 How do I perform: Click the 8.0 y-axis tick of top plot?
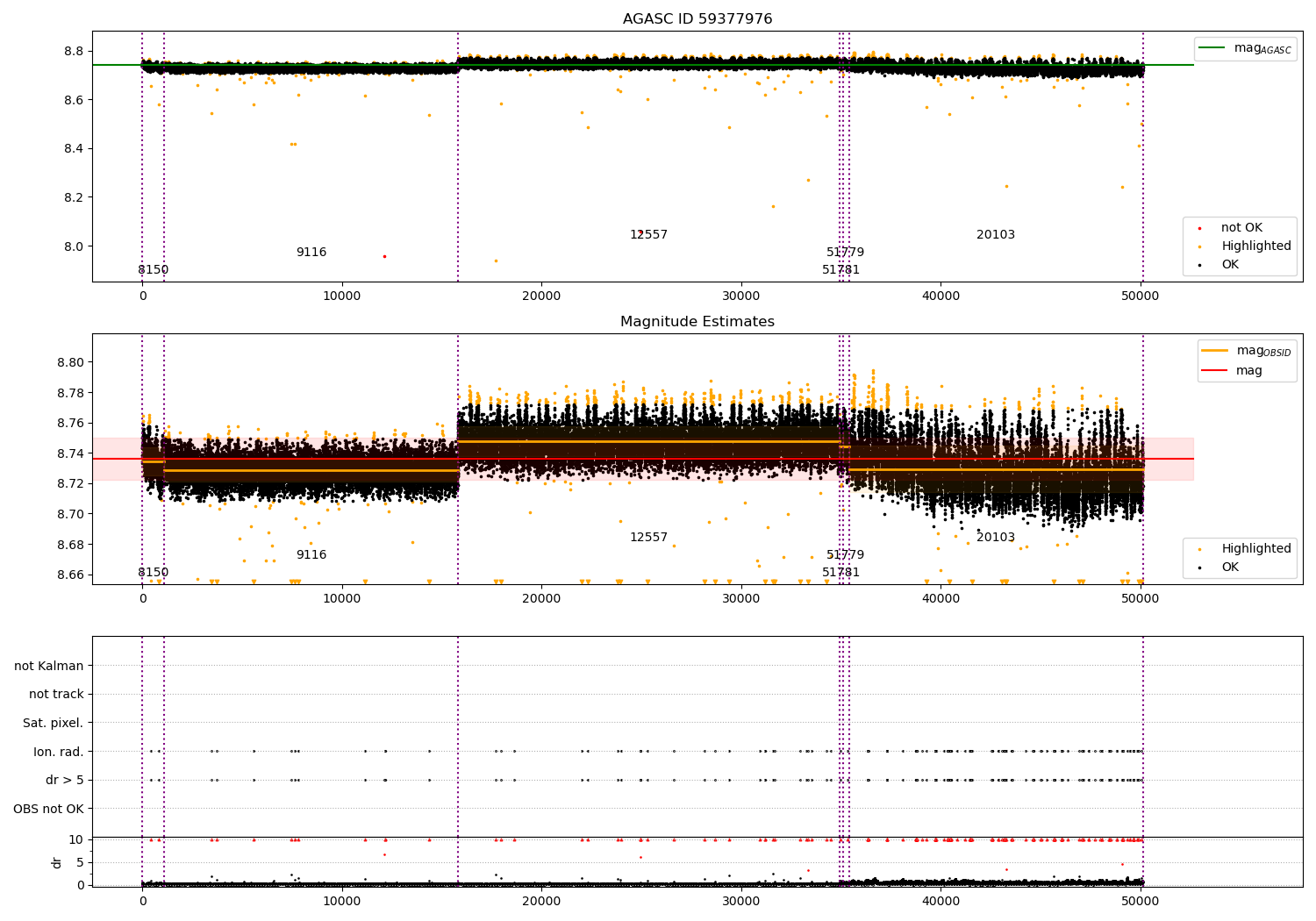coord(74,246)
